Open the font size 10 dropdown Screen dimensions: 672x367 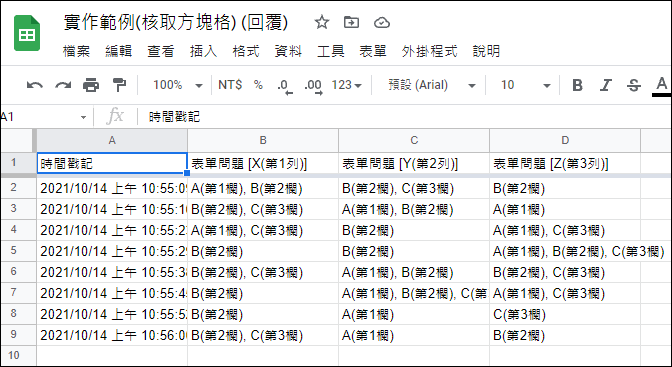(x=525, y=85)
